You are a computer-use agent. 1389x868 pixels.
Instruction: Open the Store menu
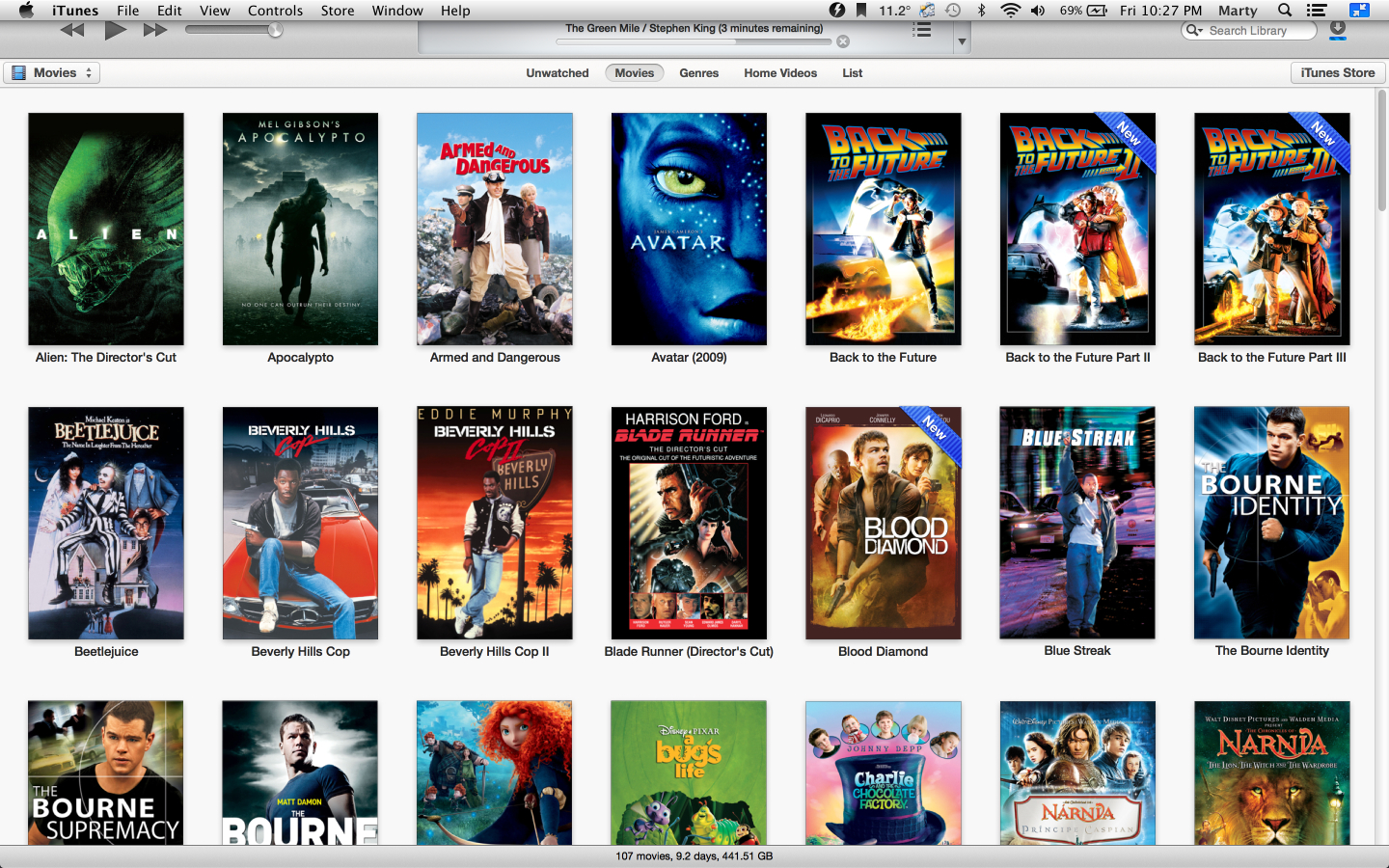[338, 11]
